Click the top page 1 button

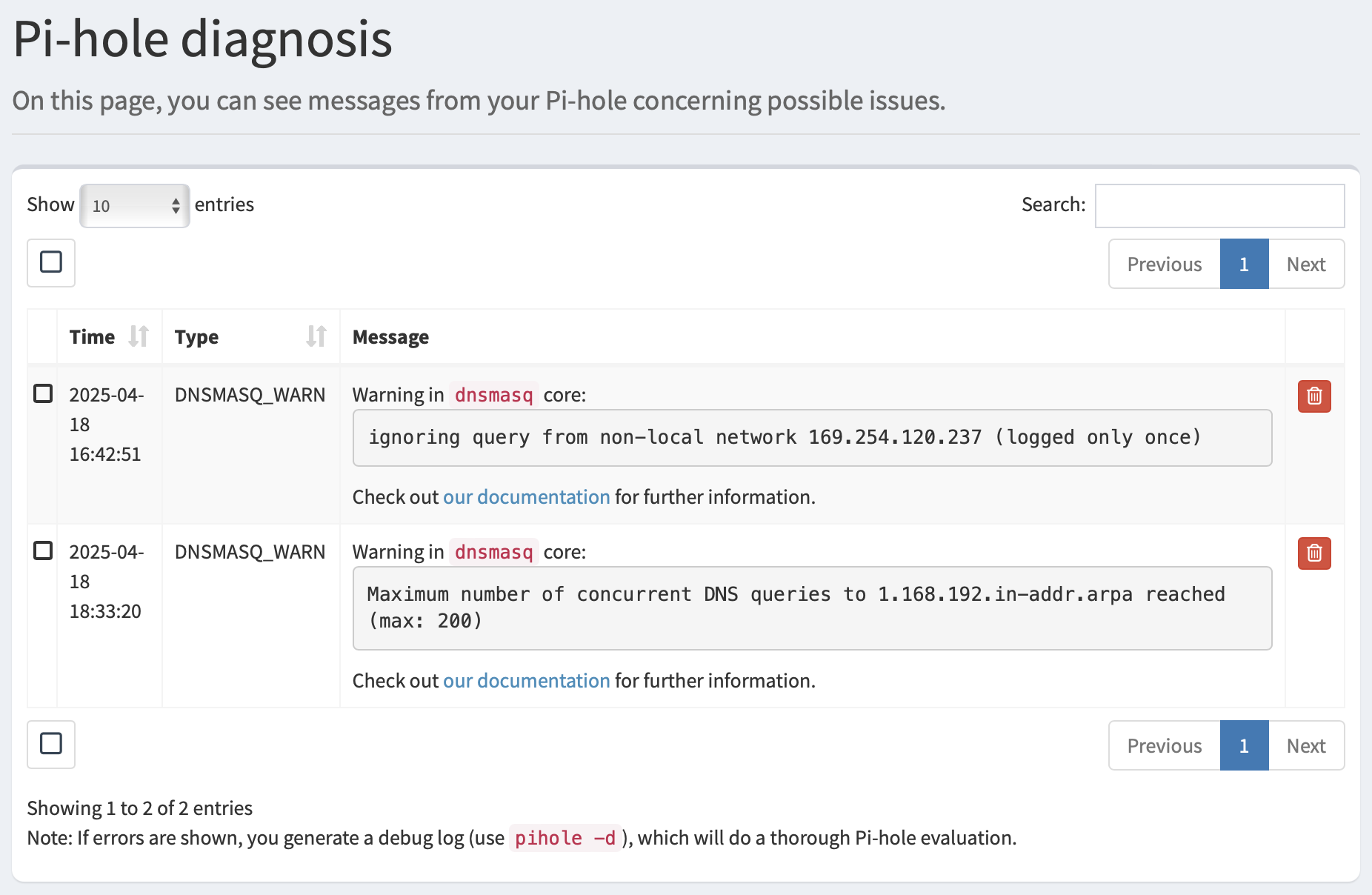coord(1244,264)
